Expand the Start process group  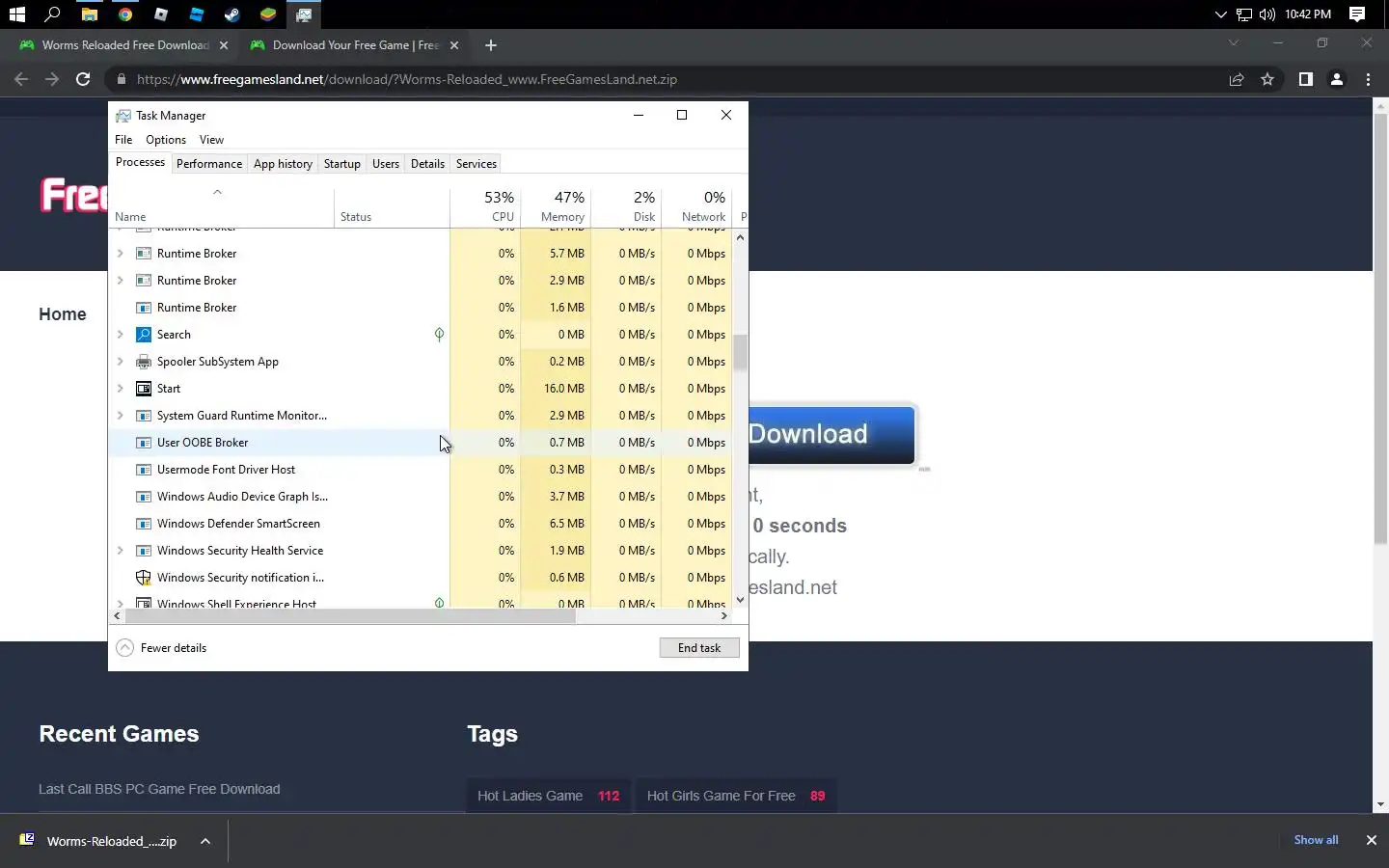[120, 389]
